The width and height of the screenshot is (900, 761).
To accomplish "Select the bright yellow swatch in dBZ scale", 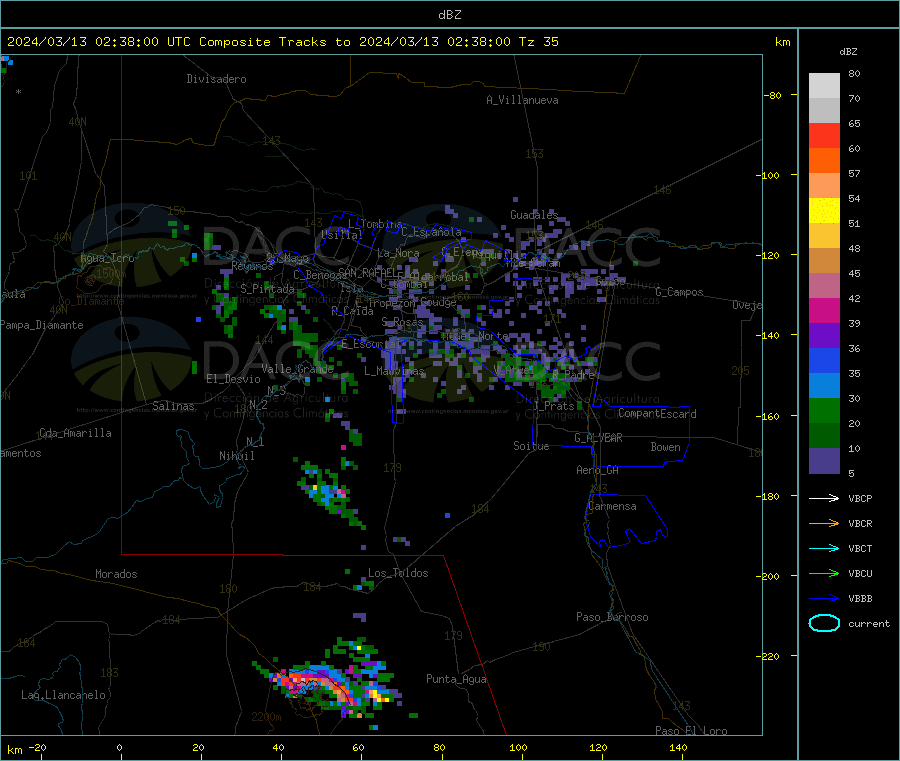I will (824, 211).
